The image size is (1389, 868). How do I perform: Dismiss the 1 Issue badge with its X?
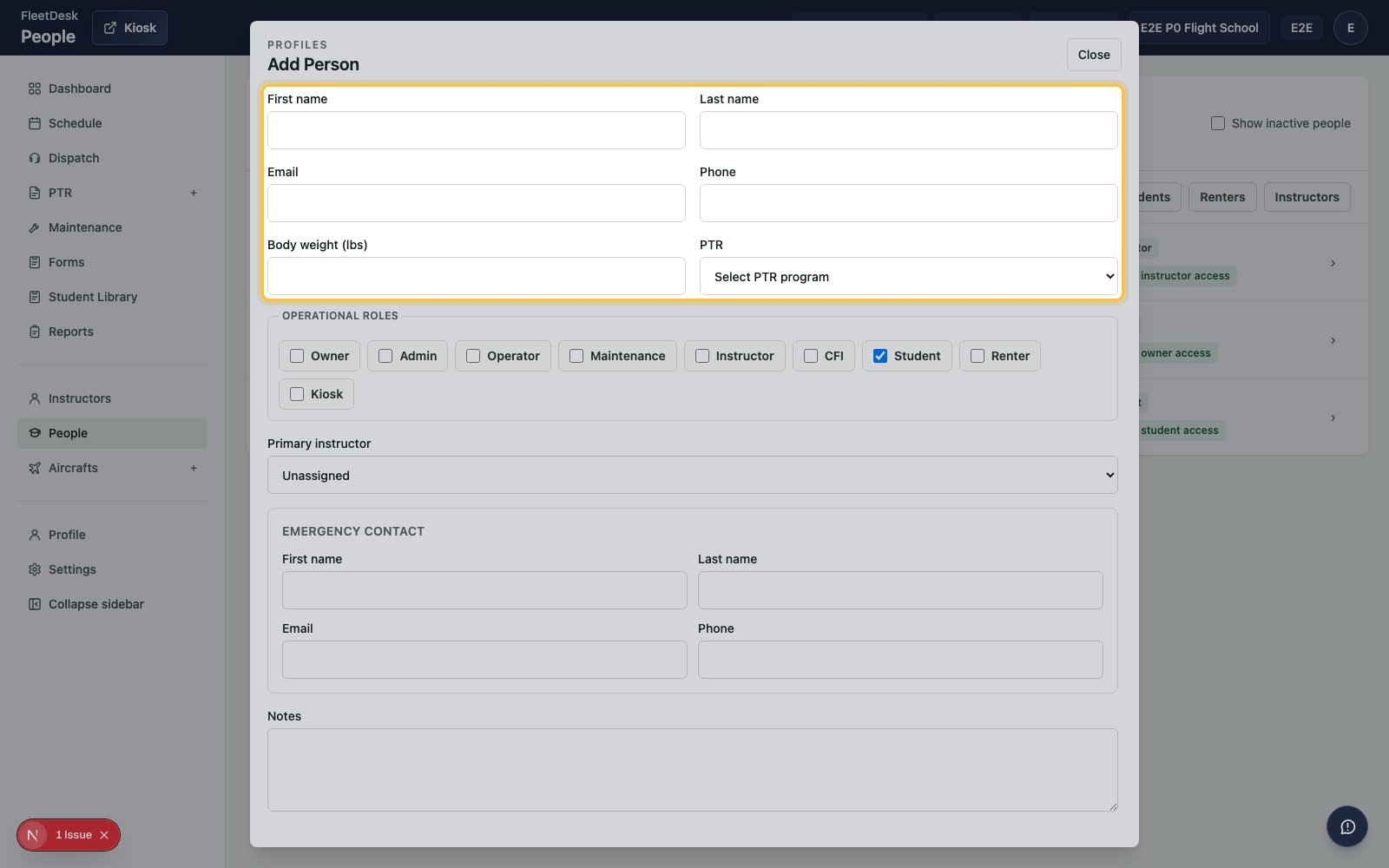pos(104,835)
